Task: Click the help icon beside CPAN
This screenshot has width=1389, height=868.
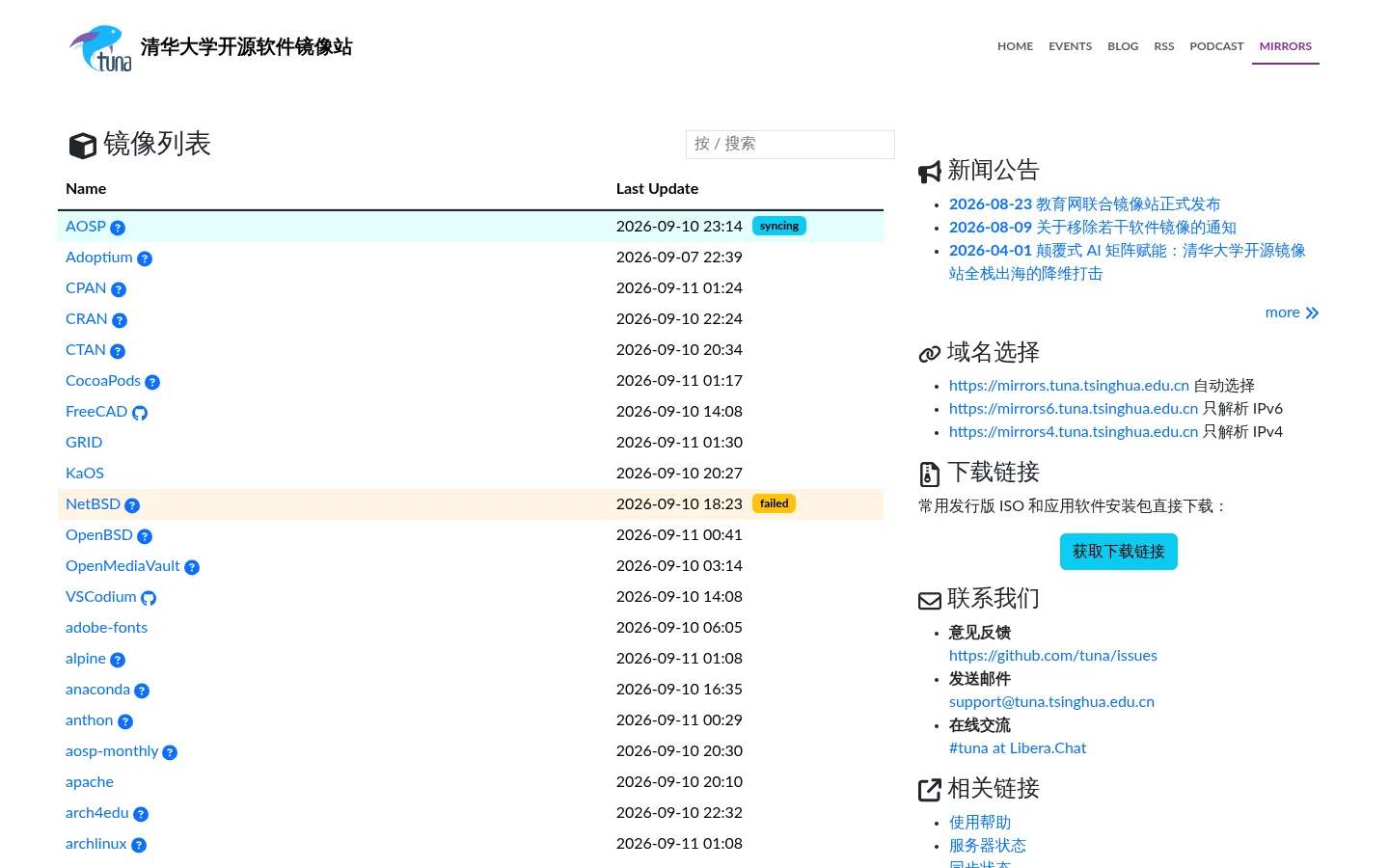Action: tap(119, 289)
